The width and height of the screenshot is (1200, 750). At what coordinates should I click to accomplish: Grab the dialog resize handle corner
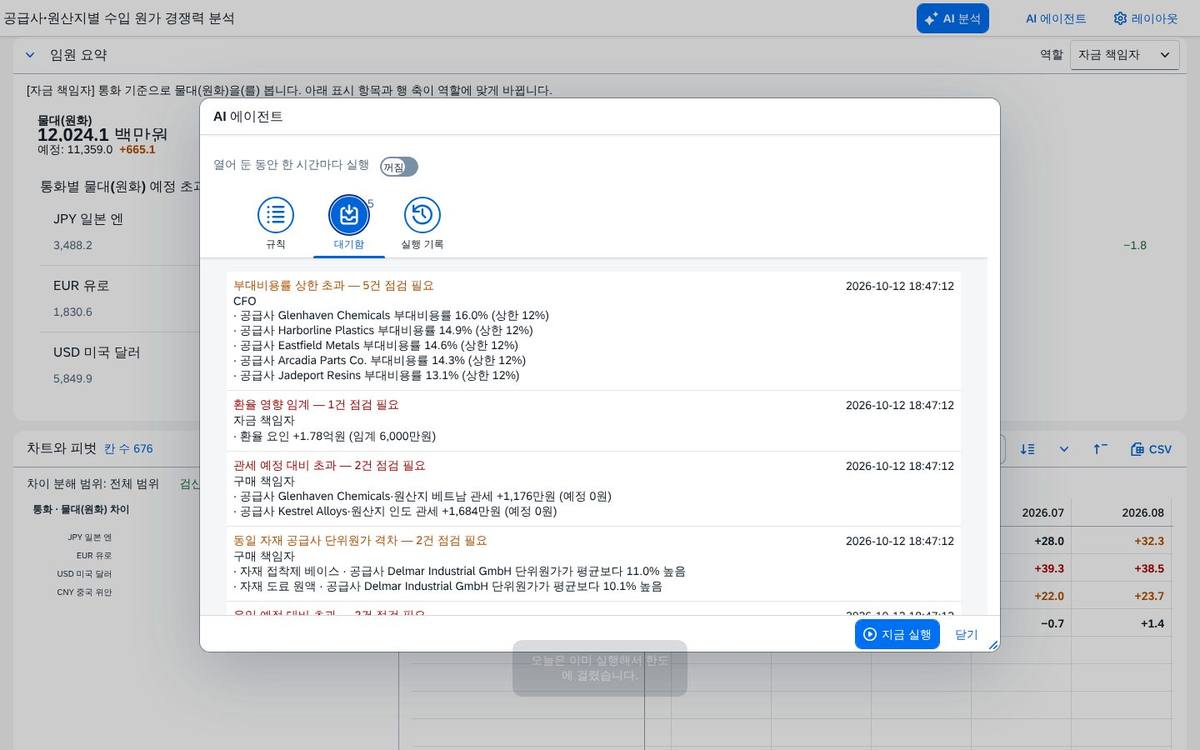click(x=993, y=645)
